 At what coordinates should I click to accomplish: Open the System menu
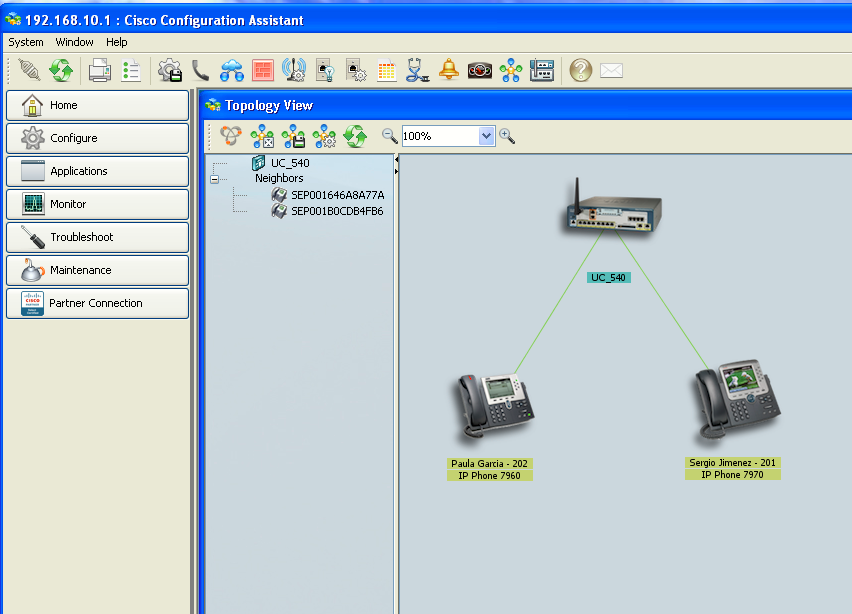point(26,42)
